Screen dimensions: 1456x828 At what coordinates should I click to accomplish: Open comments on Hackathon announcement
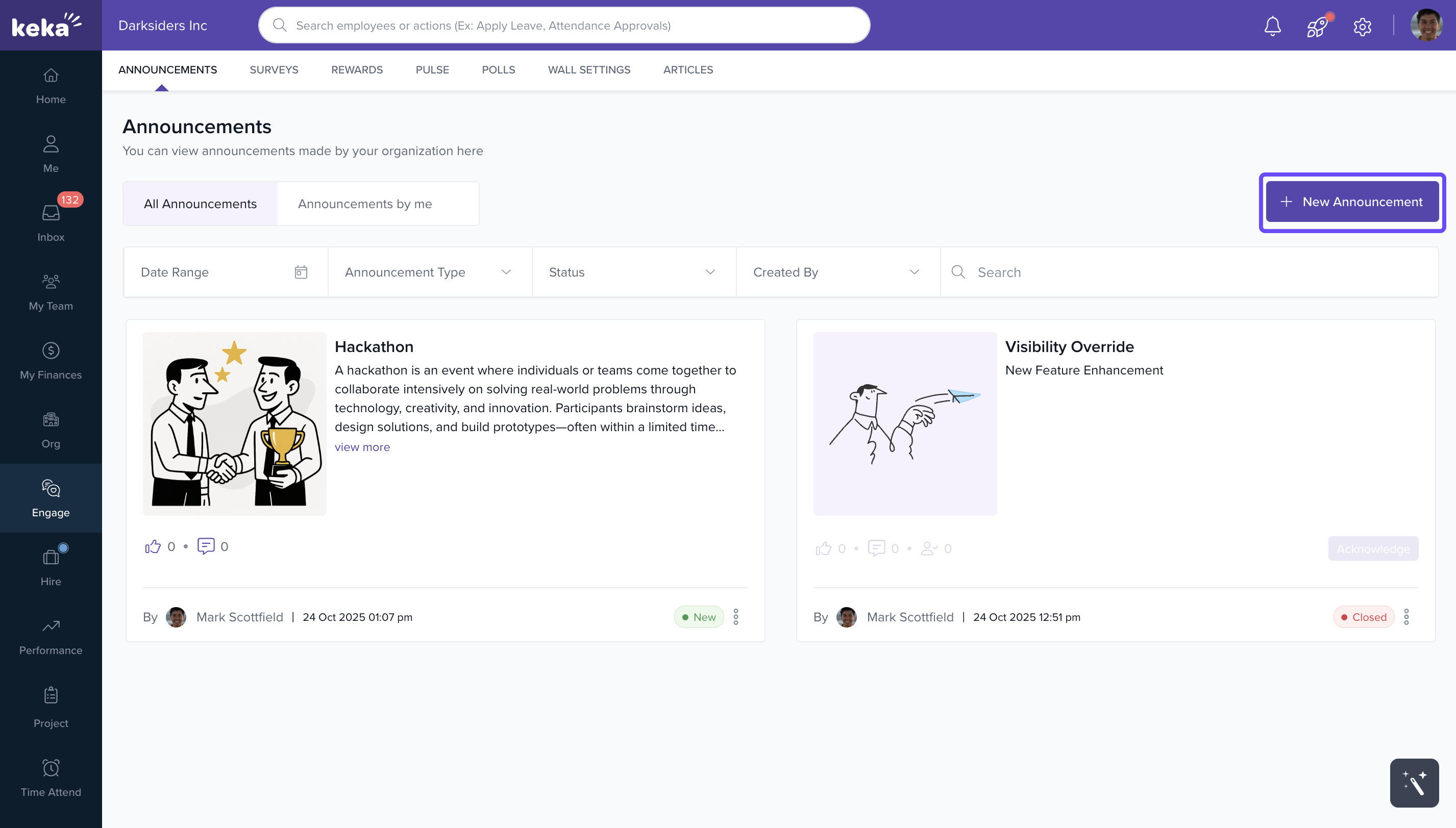205,546
